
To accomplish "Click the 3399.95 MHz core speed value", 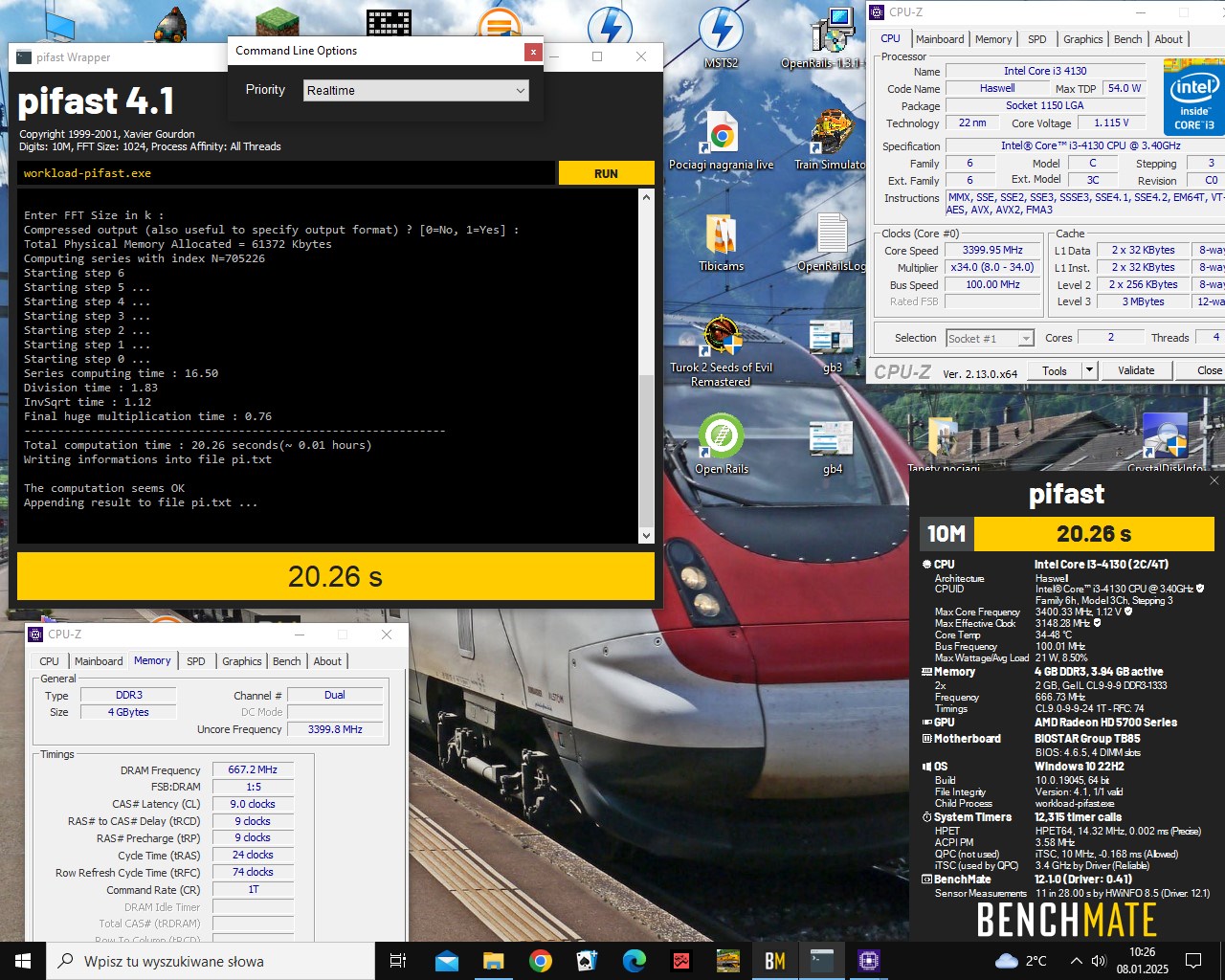I will pos(992,250).
